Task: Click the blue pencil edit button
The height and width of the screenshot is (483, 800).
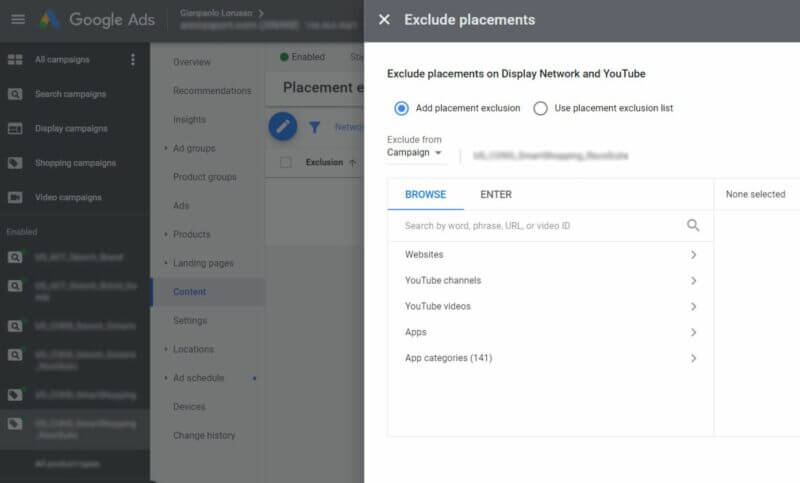Action: (283, 126)
